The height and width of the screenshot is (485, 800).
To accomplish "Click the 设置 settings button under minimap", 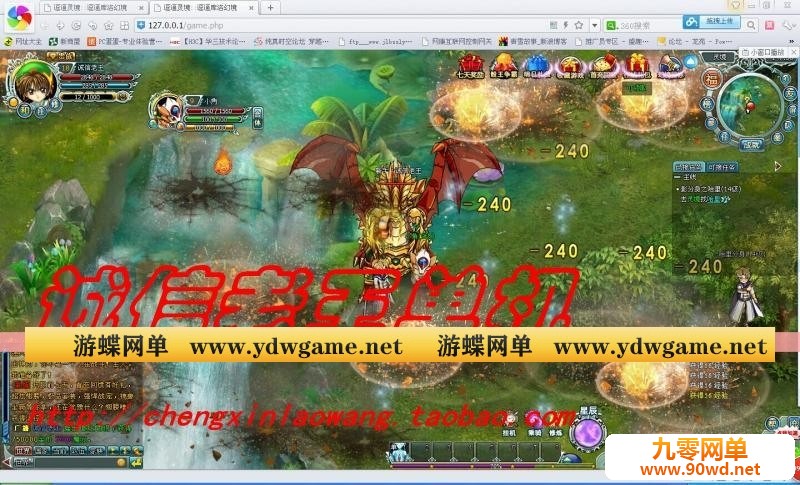I will point(752,145).
